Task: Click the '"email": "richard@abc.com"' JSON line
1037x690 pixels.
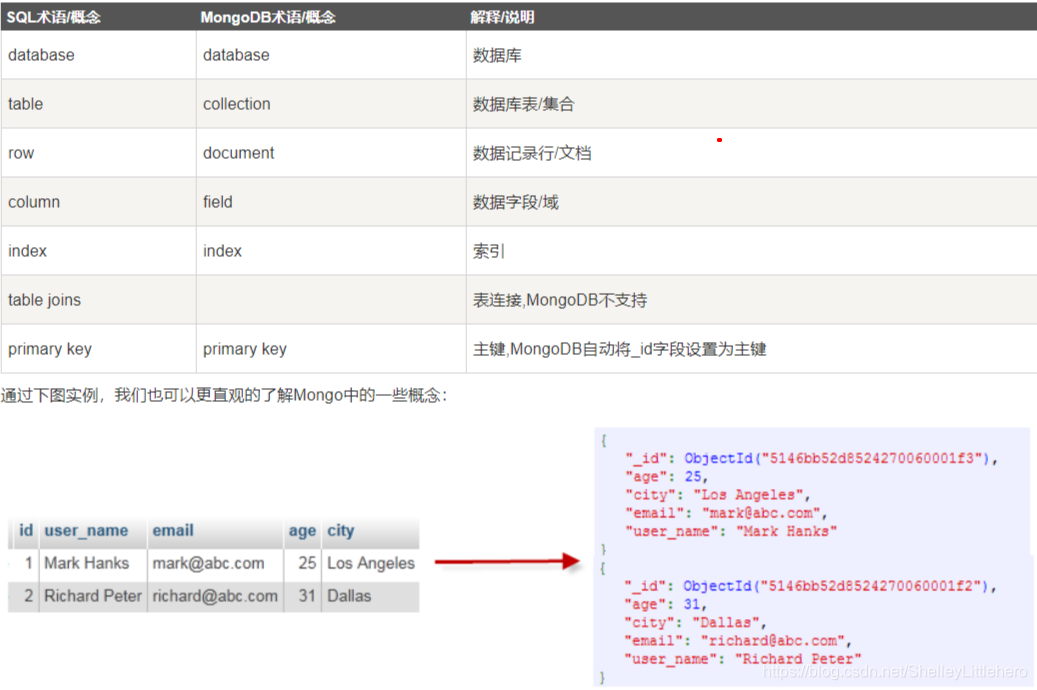Action: tap(738, 640)
